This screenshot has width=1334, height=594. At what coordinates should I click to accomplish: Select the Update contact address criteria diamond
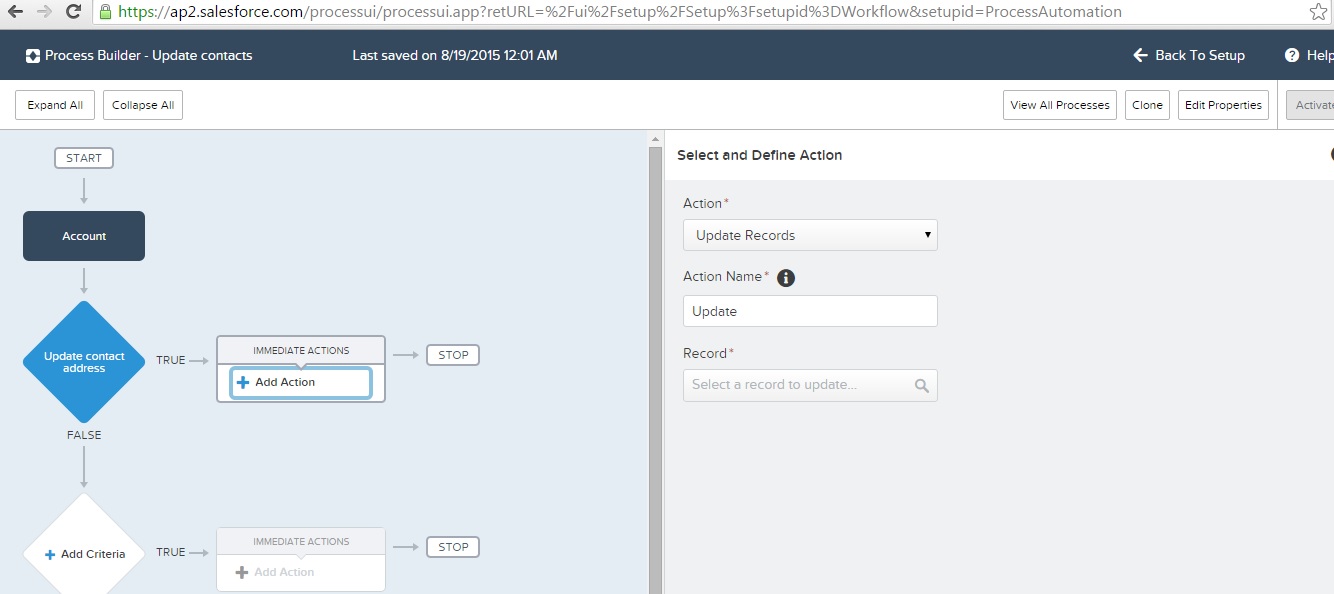tap(83, 362)
